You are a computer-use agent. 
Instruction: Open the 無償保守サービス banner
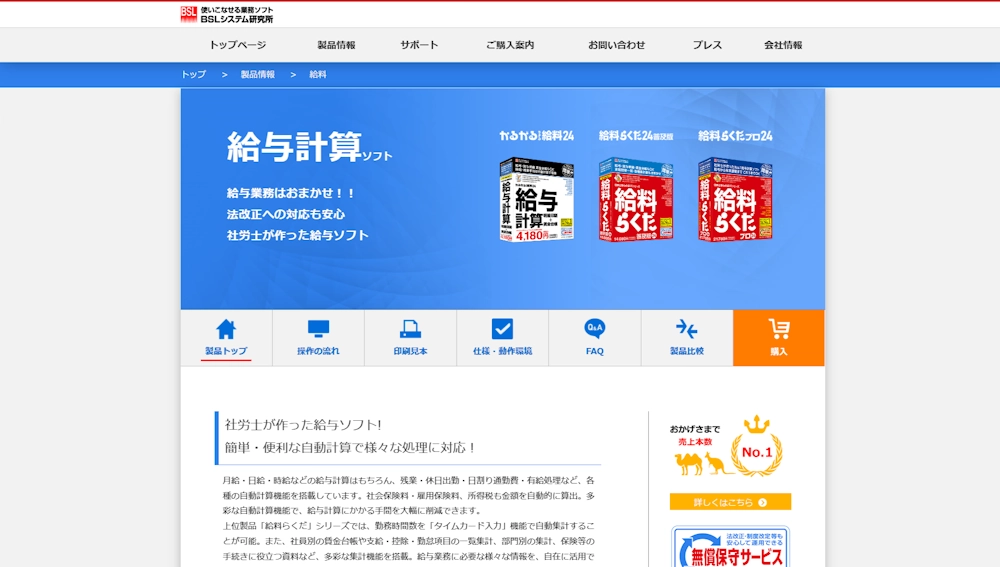(x=730, y=548)
